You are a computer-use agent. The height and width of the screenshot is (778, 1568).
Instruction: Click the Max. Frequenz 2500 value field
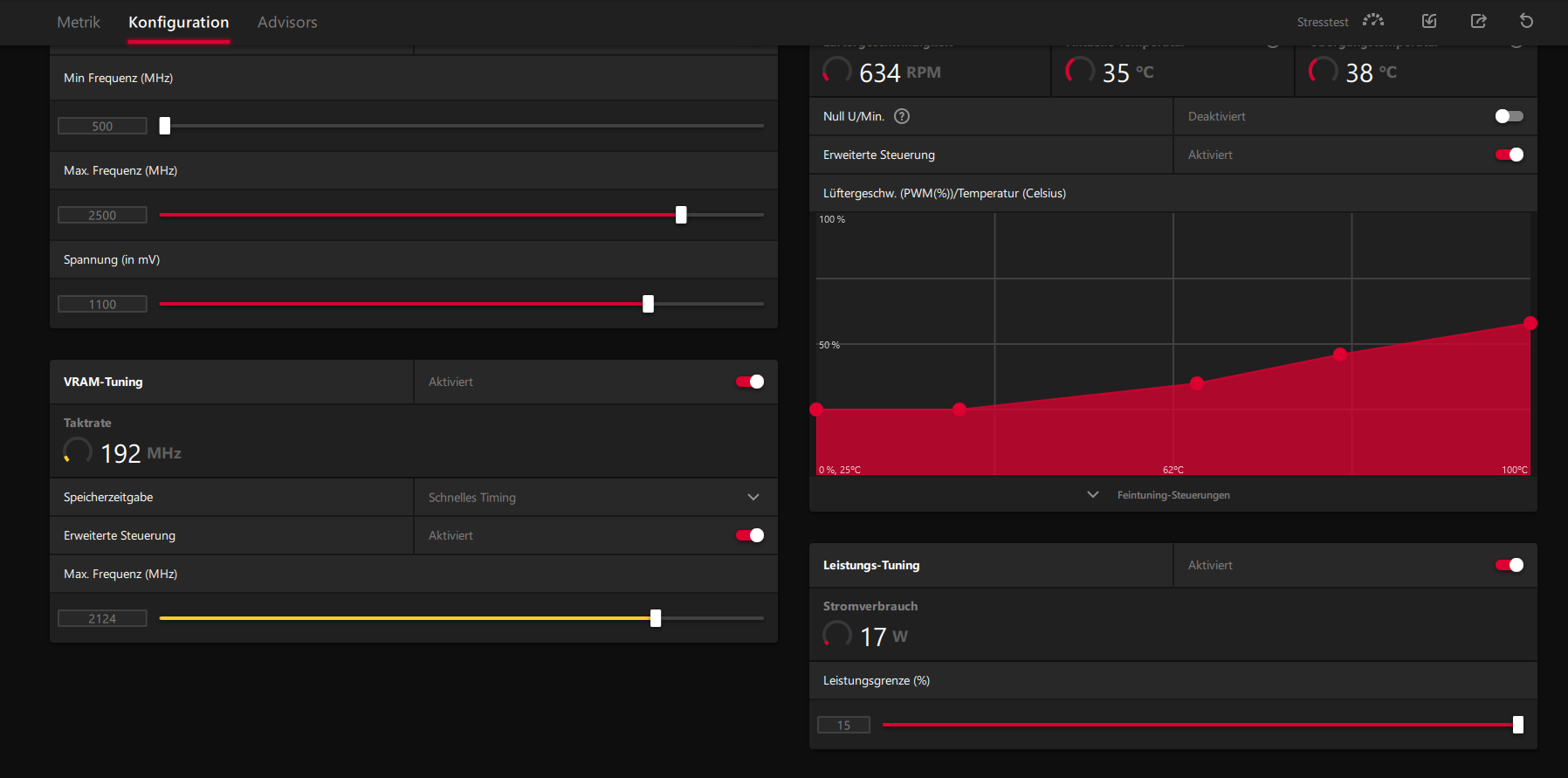(102, 215)
